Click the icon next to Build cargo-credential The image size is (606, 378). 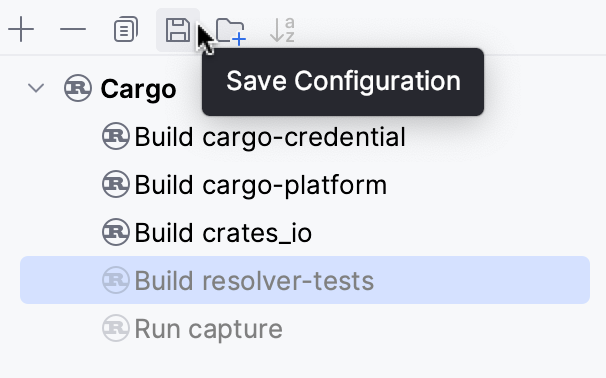(x=116, y=136)
